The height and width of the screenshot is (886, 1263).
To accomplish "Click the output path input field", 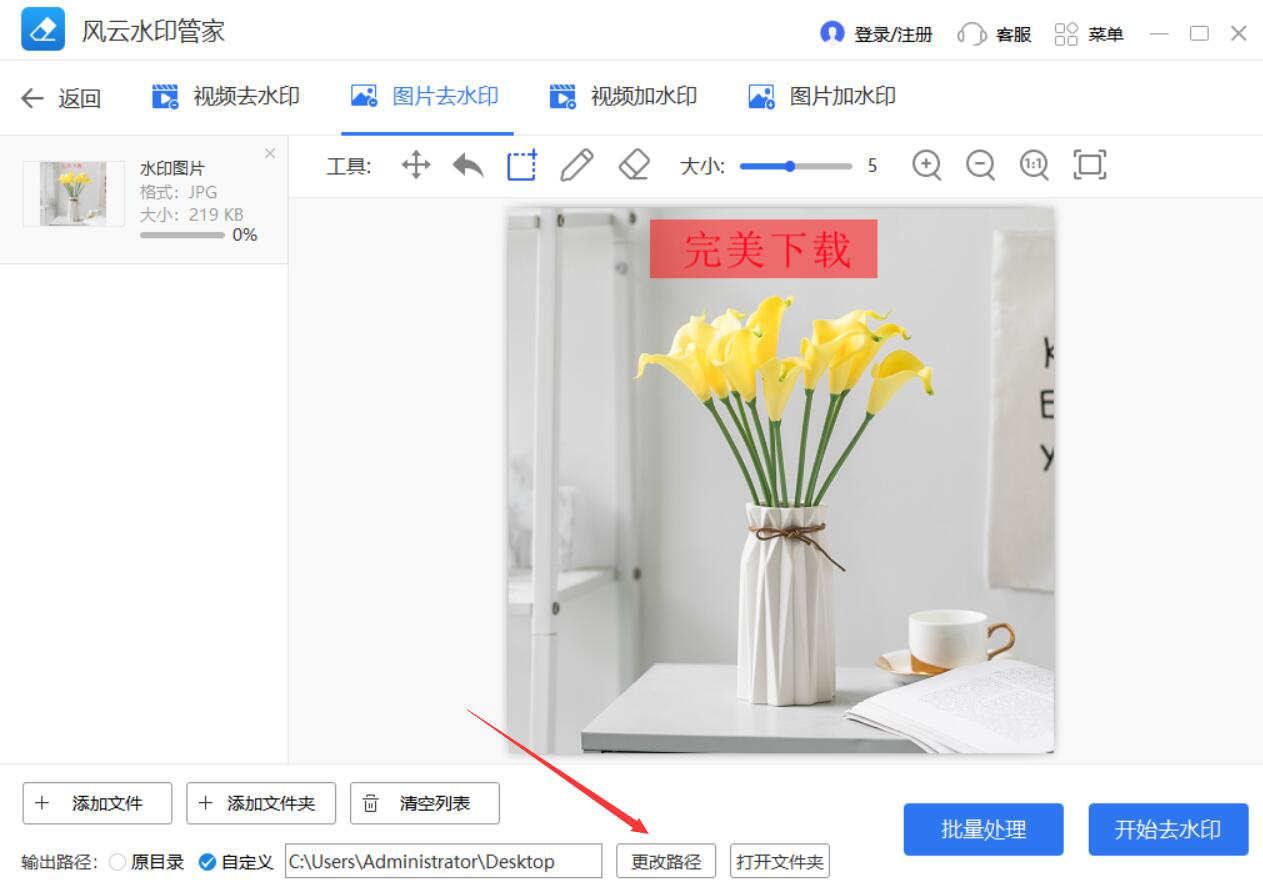I will pos(444,861).
